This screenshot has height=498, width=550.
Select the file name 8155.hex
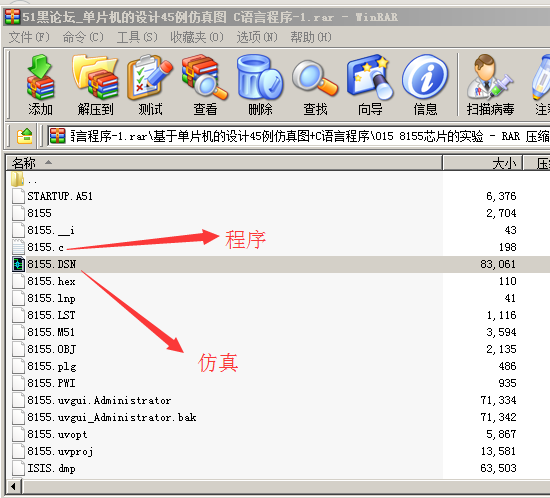pos(51,281)
